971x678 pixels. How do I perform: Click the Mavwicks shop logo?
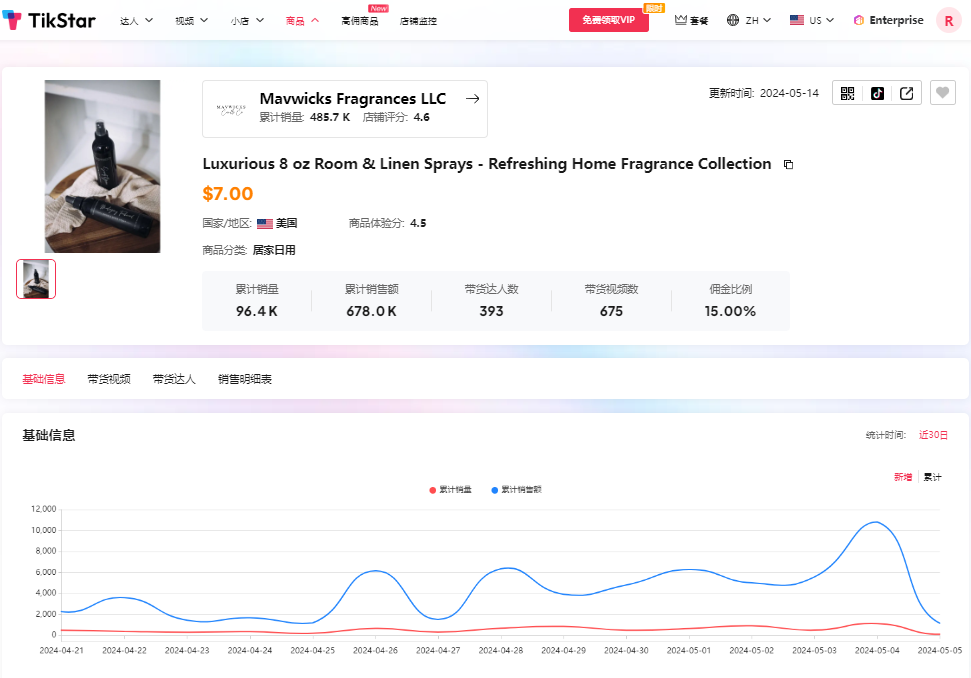231,110
